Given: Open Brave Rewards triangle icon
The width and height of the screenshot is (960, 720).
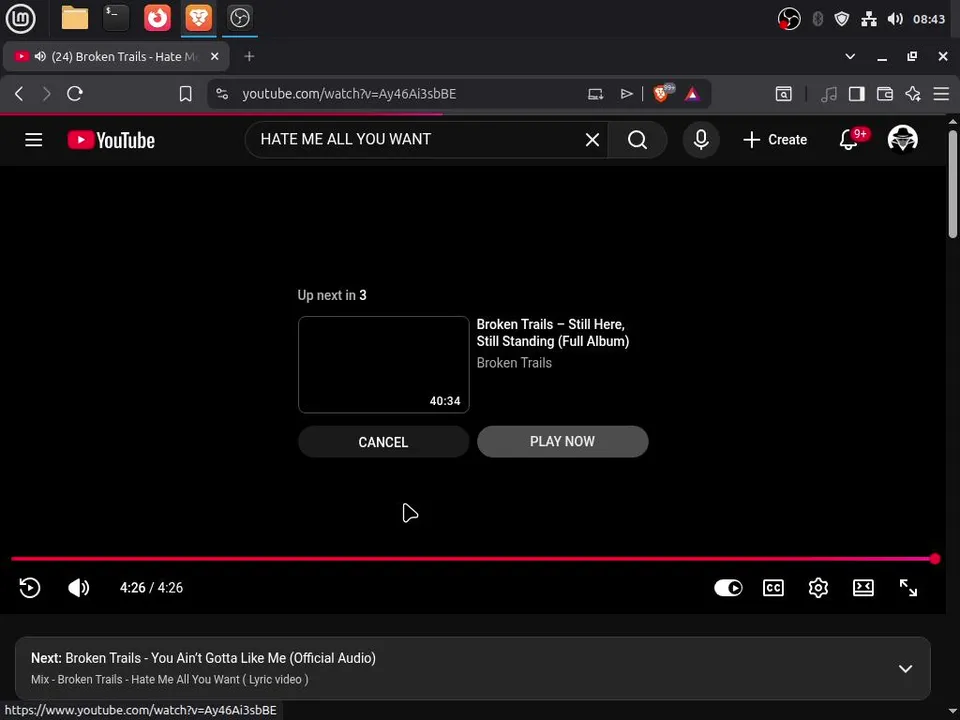Looking at the screenshot, I should [692, 94].
